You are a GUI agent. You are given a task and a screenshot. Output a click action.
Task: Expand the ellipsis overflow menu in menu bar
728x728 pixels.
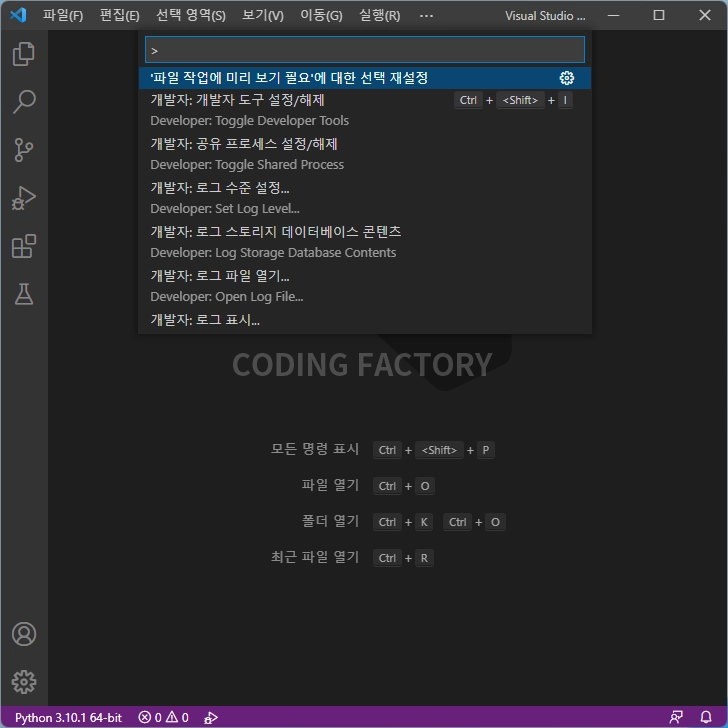coord(426,16)
